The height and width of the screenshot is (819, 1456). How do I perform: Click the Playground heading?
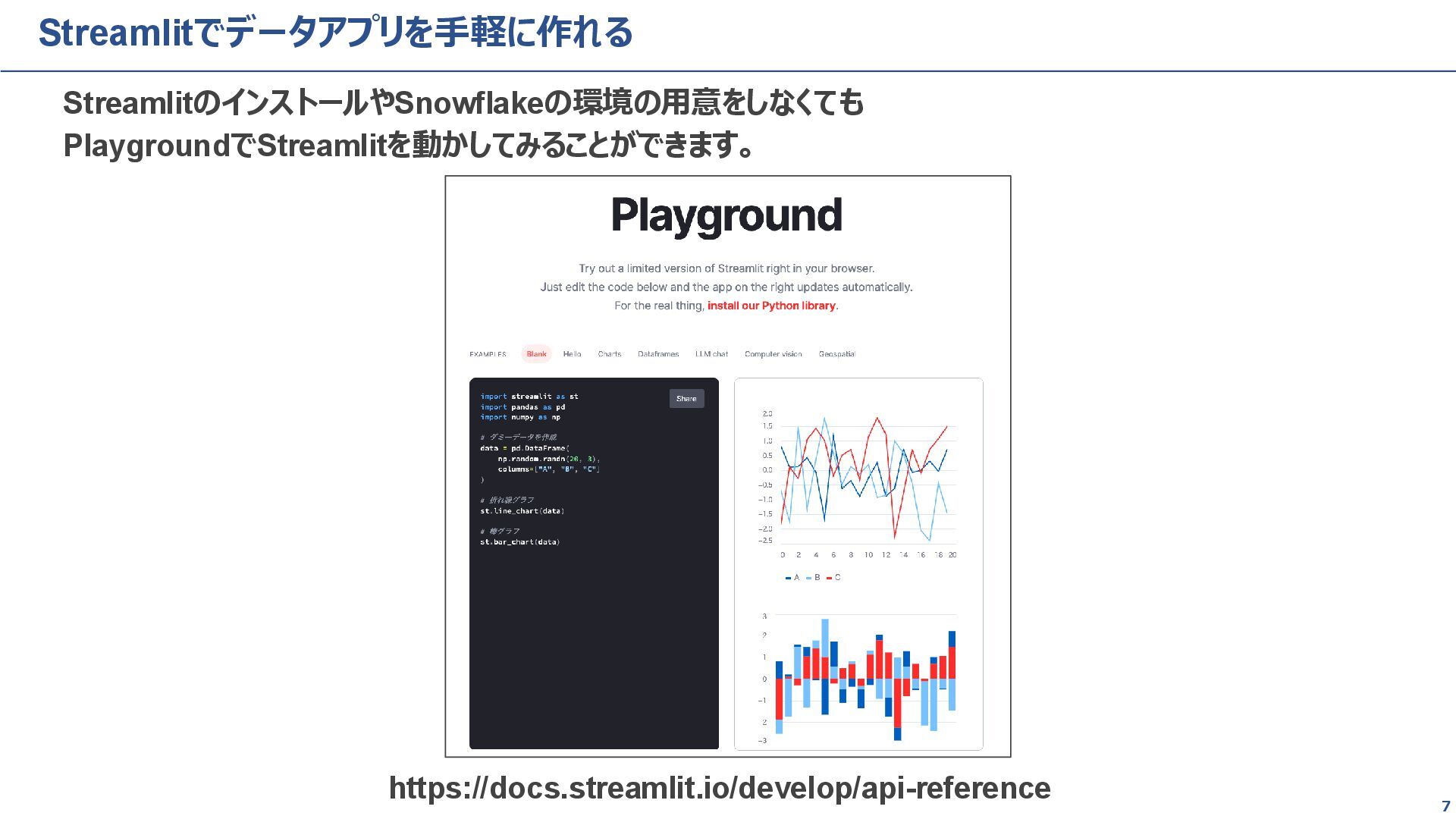[x=726, y=215]
